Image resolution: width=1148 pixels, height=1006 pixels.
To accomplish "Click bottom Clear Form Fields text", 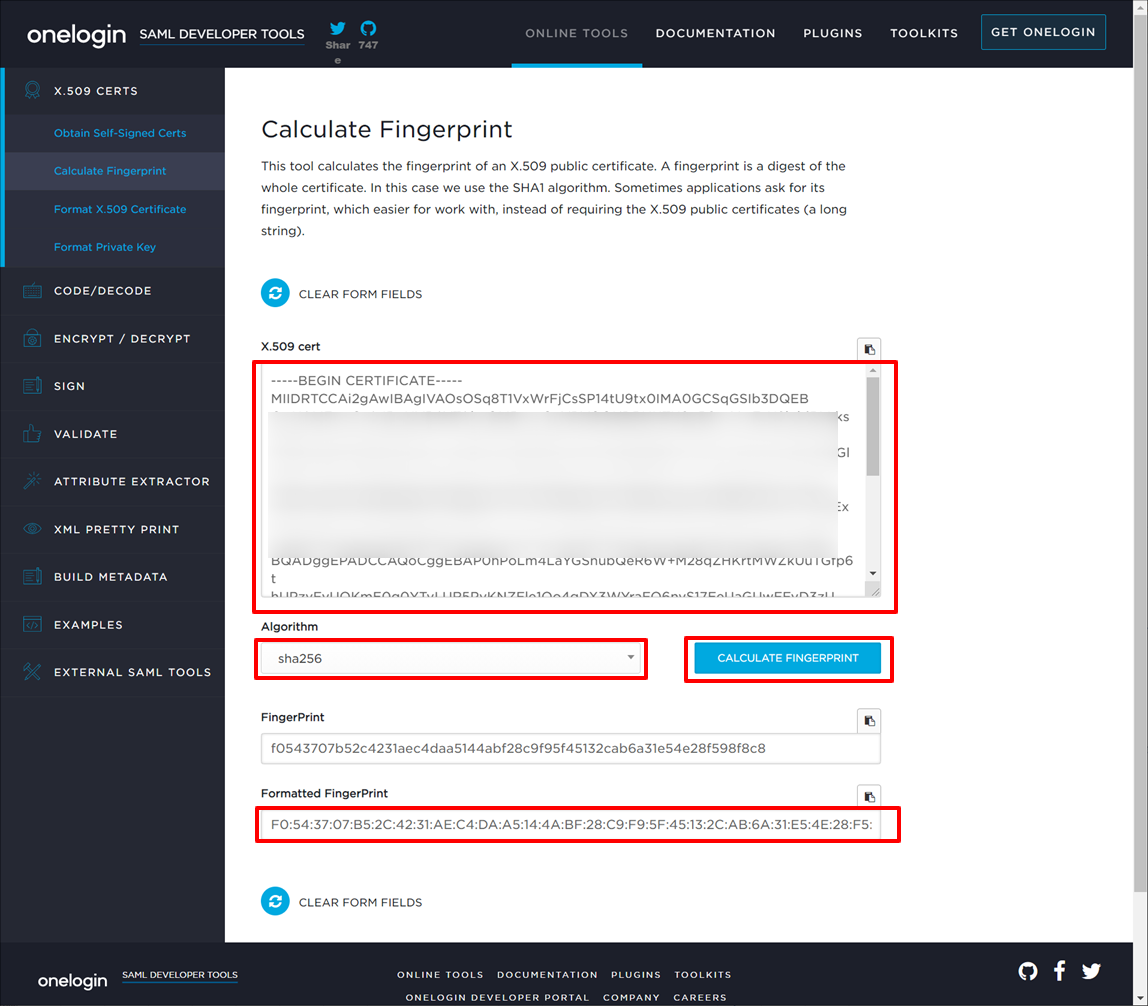I will click(360, 902).
